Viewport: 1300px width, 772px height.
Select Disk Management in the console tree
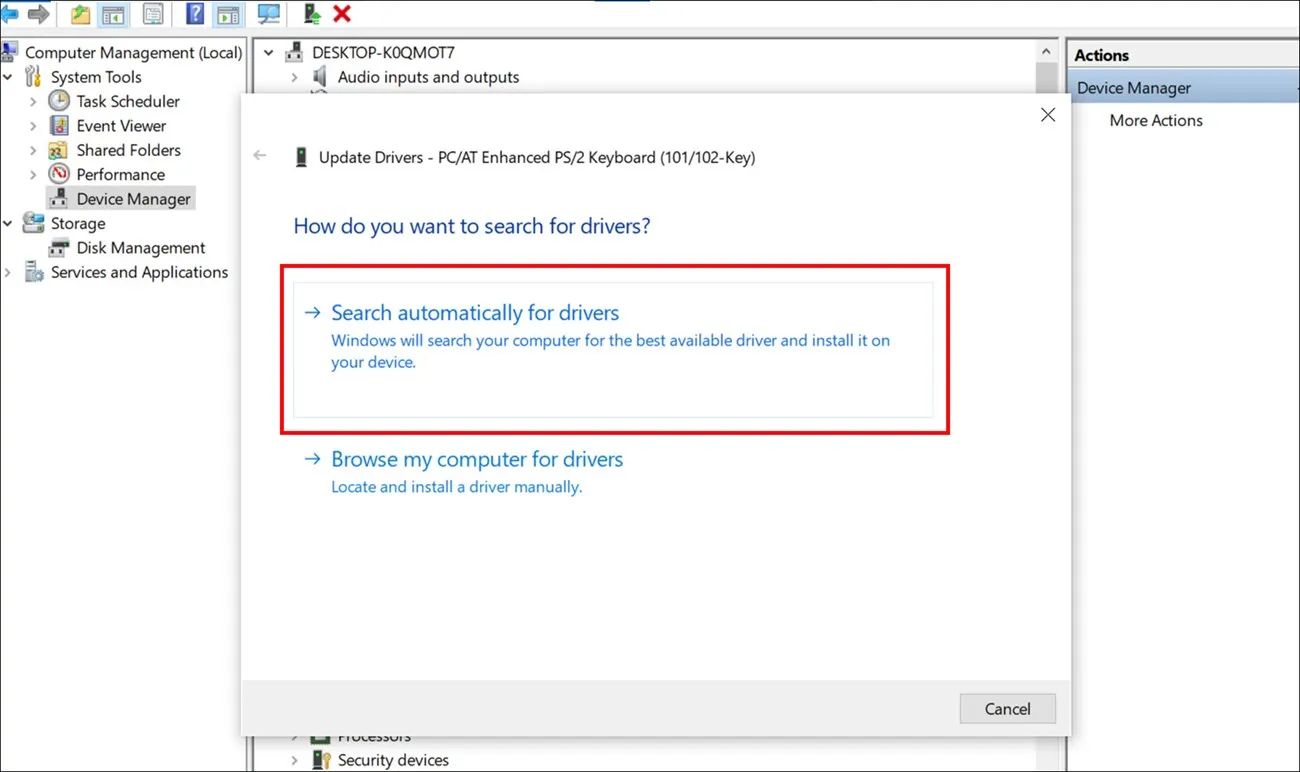(140, 248)
